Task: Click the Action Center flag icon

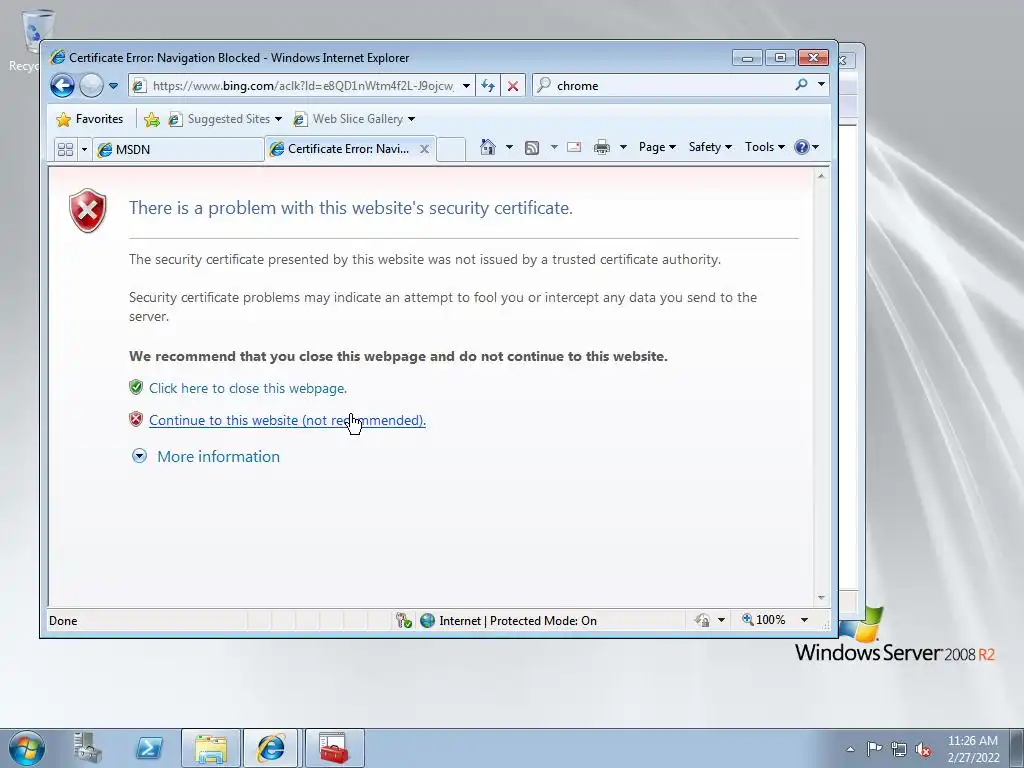Action: [874, 749]
